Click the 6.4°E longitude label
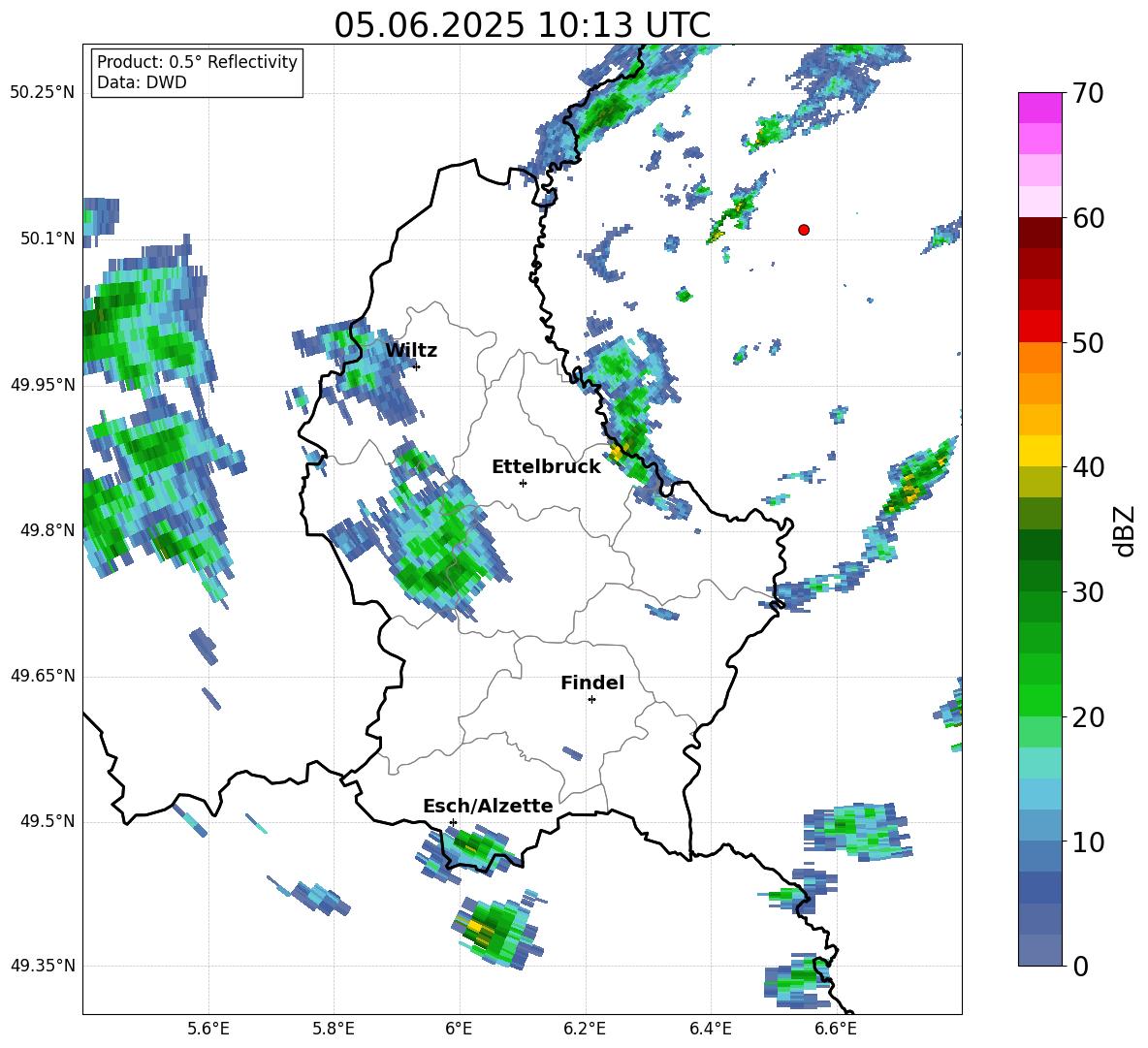Image resolution: width=1148 pixels, height=1048 pixels. [710, 1029]
